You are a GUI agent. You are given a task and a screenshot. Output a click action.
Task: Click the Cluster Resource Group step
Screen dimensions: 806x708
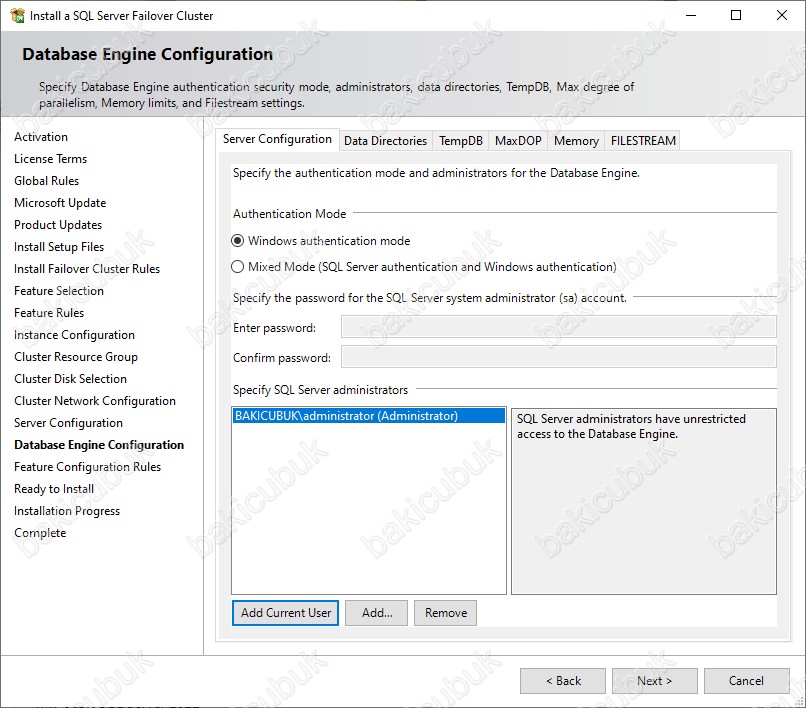76,357
